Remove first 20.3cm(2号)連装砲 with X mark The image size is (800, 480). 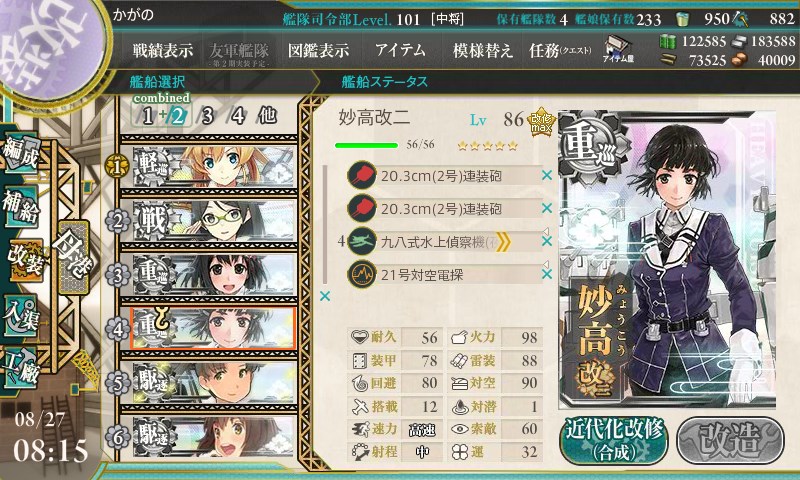(x=547, y=175)
